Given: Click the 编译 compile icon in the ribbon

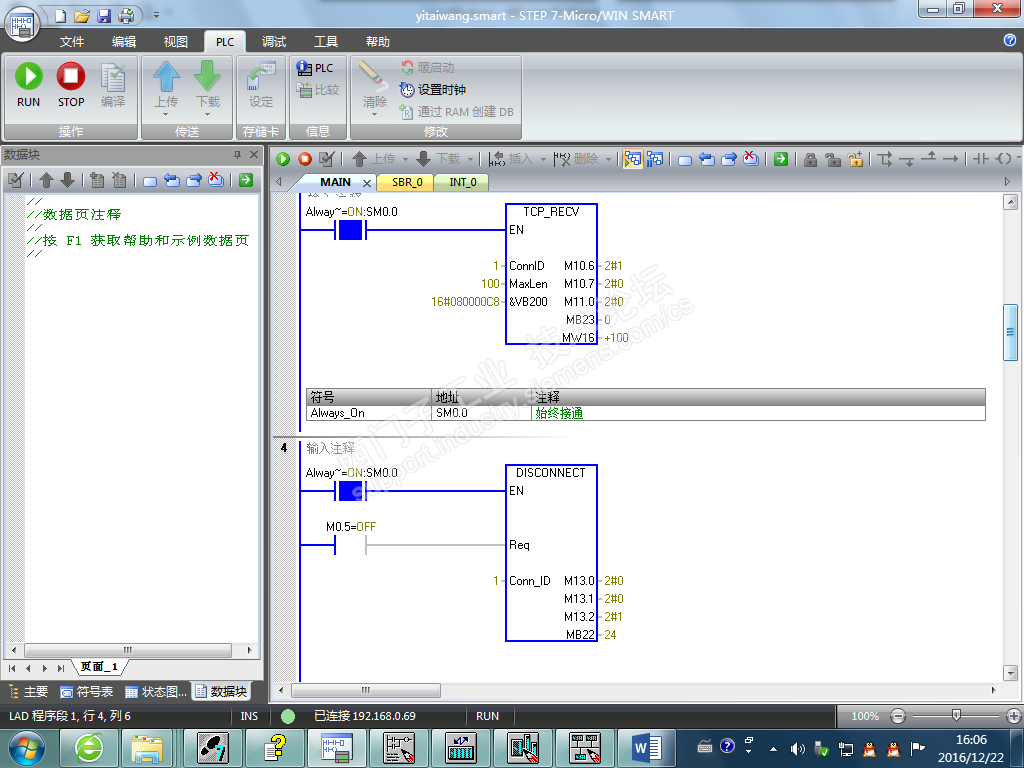Looking at the screenshot, I should [113, 84].
